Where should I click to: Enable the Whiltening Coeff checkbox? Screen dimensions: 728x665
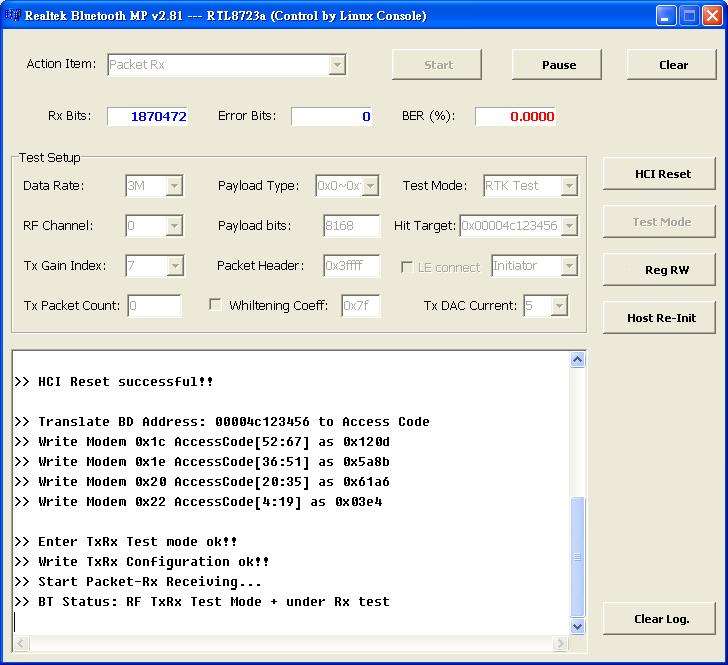click(x=215, y=305)
